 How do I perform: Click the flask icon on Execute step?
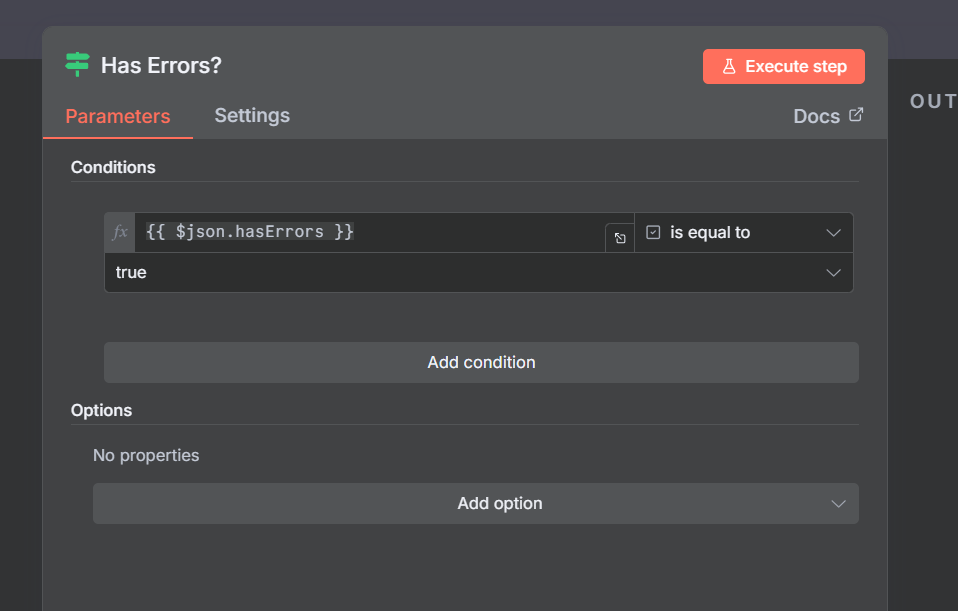click(x=729, y=67)
